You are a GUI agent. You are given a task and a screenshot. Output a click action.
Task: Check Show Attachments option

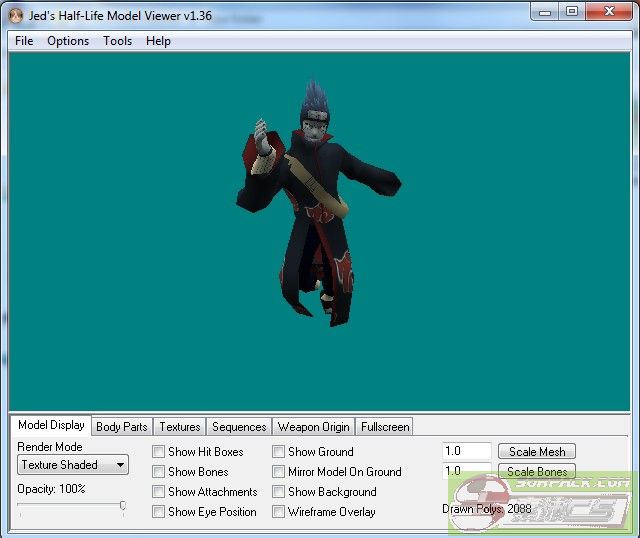pyautogui.click(x=159, y=492)
